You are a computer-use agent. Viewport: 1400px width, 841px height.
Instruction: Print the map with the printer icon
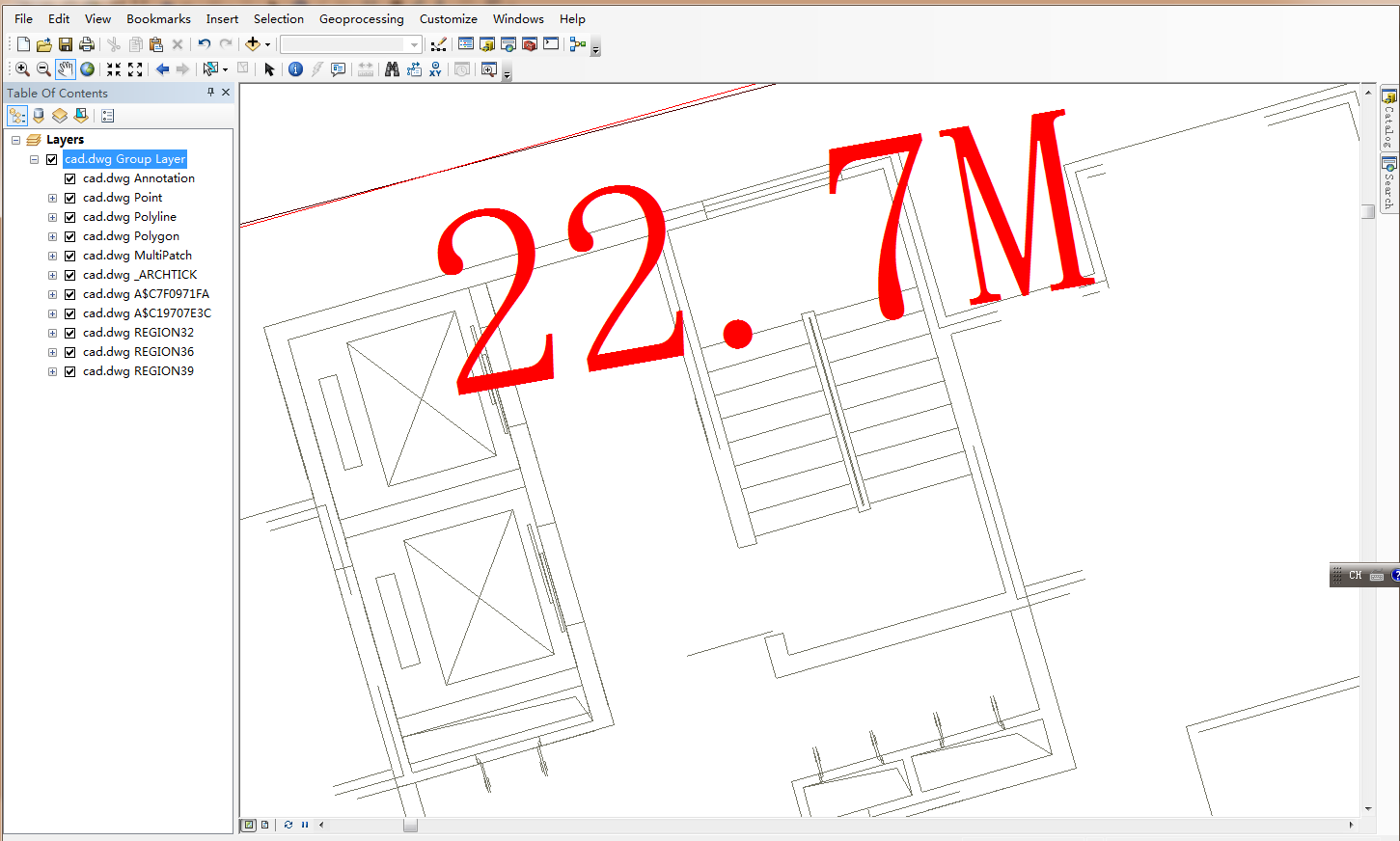pos(87,44)
